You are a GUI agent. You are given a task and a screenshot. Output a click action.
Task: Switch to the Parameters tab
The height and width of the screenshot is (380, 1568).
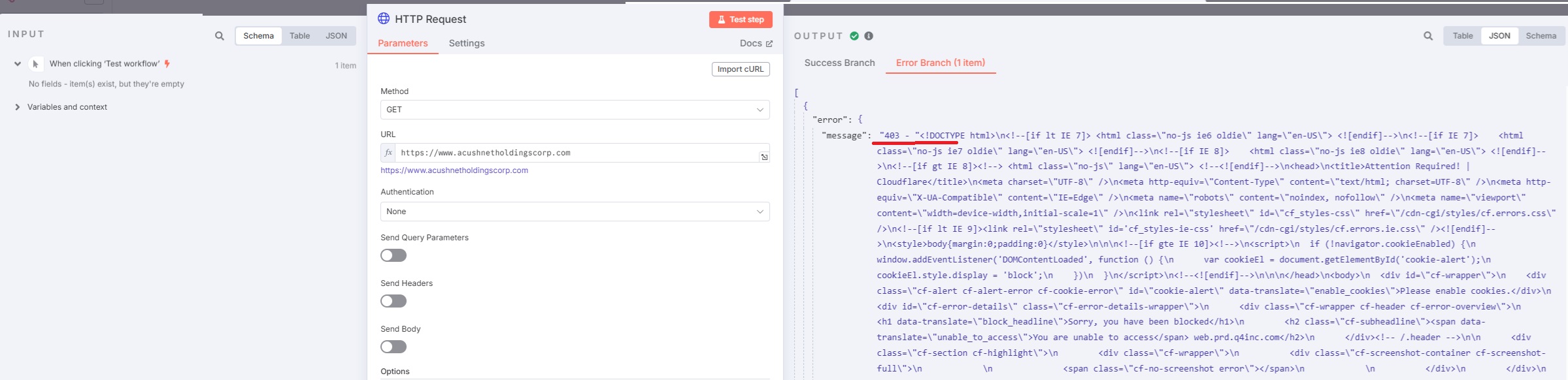[403, 43]
